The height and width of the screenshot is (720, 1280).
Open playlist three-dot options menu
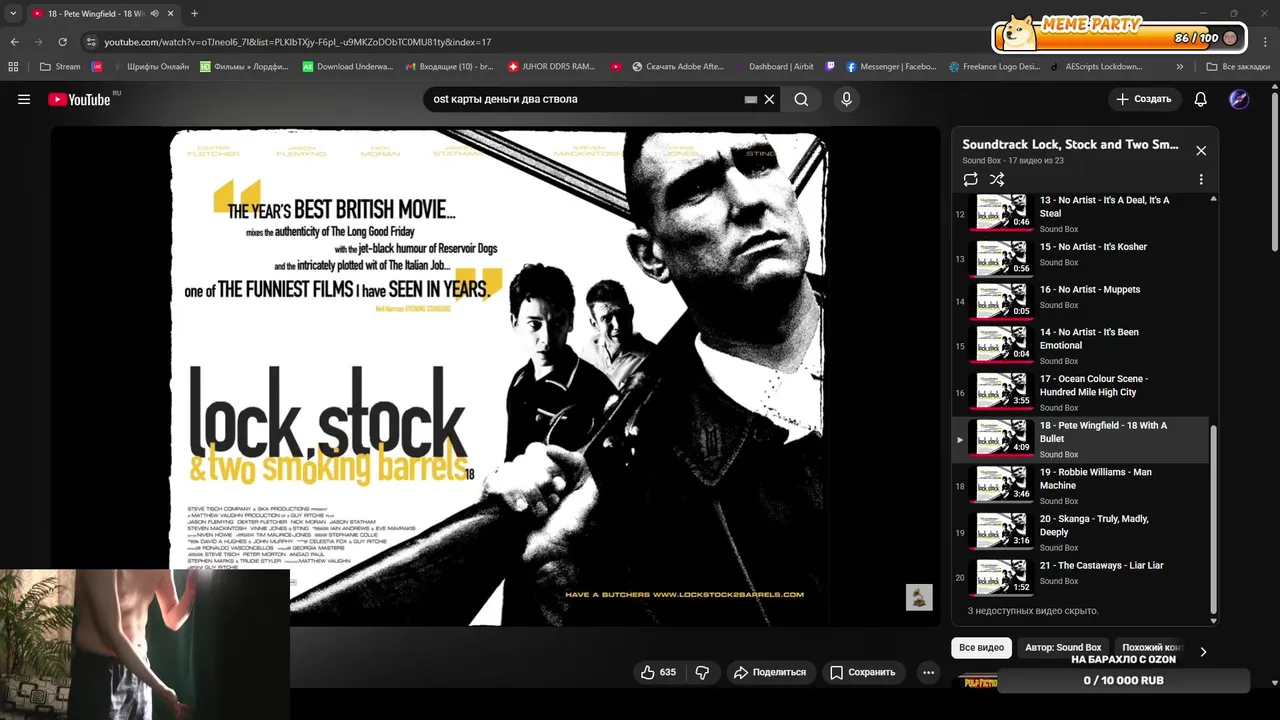pyautogui.click(x=1201, y=180)
